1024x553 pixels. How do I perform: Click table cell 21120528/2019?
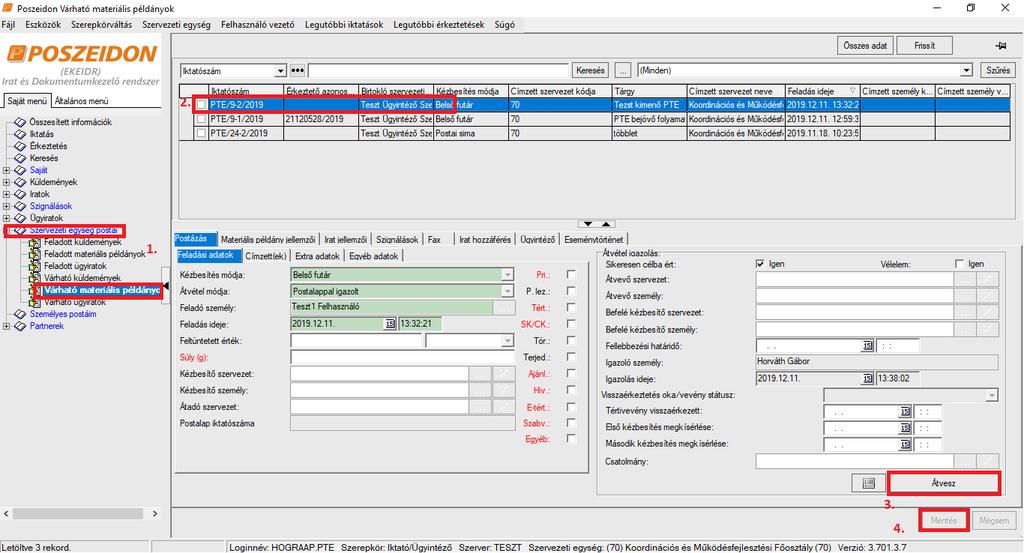tap(321, 119)
